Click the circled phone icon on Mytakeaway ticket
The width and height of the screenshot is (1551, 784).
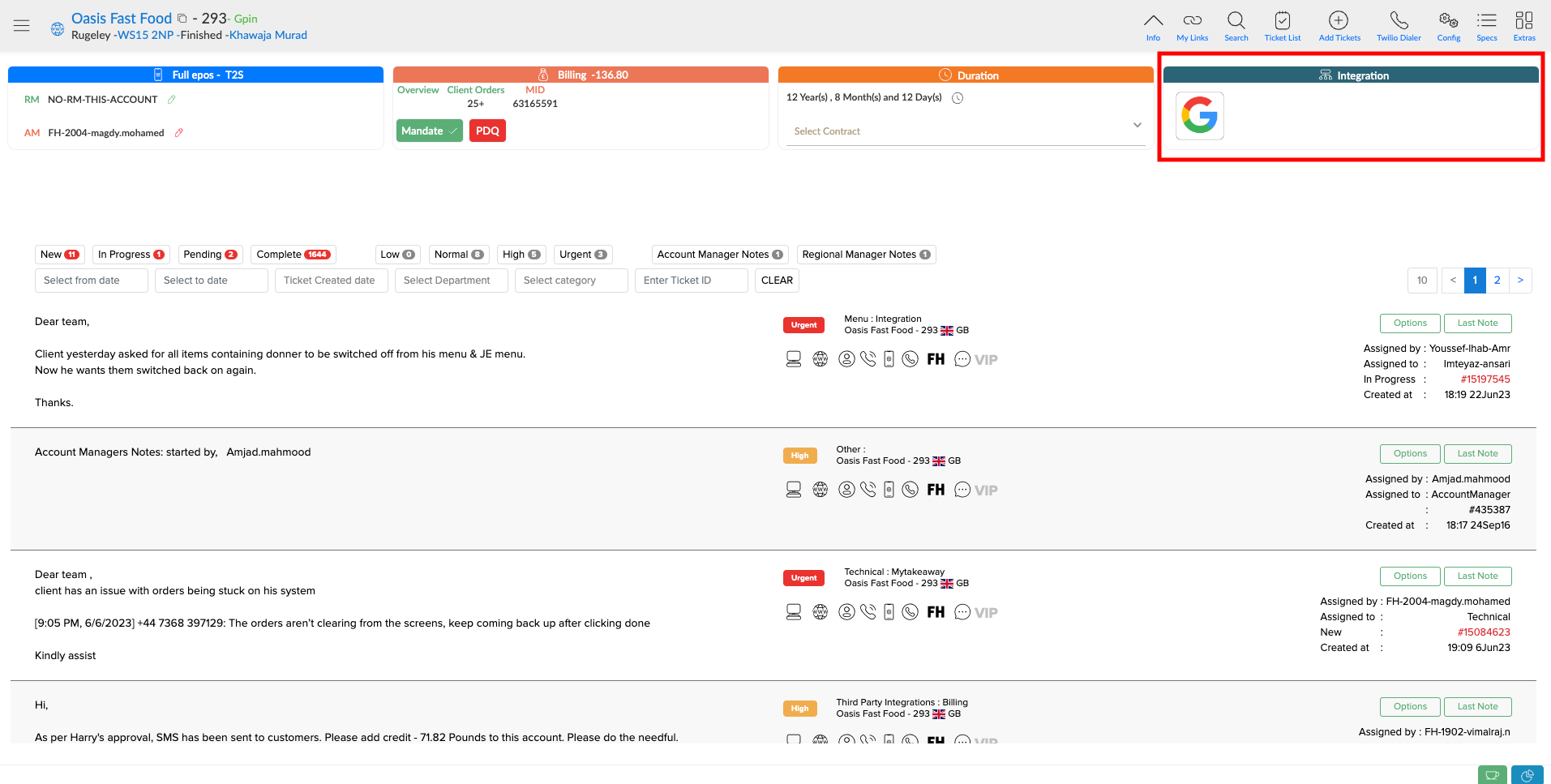pyautogui.click(x=910, y=612)
